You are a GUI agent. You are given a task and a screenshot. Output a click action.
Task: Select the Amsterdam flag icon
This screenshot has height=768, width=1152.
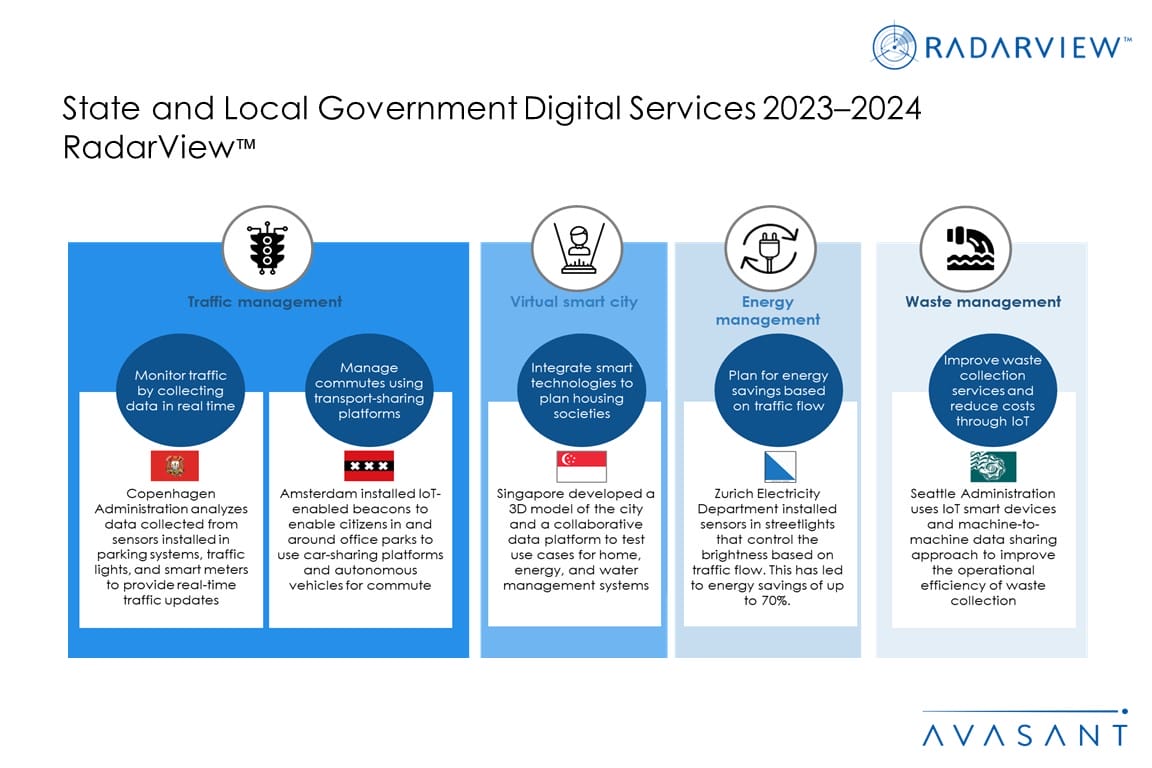(369, 466)
